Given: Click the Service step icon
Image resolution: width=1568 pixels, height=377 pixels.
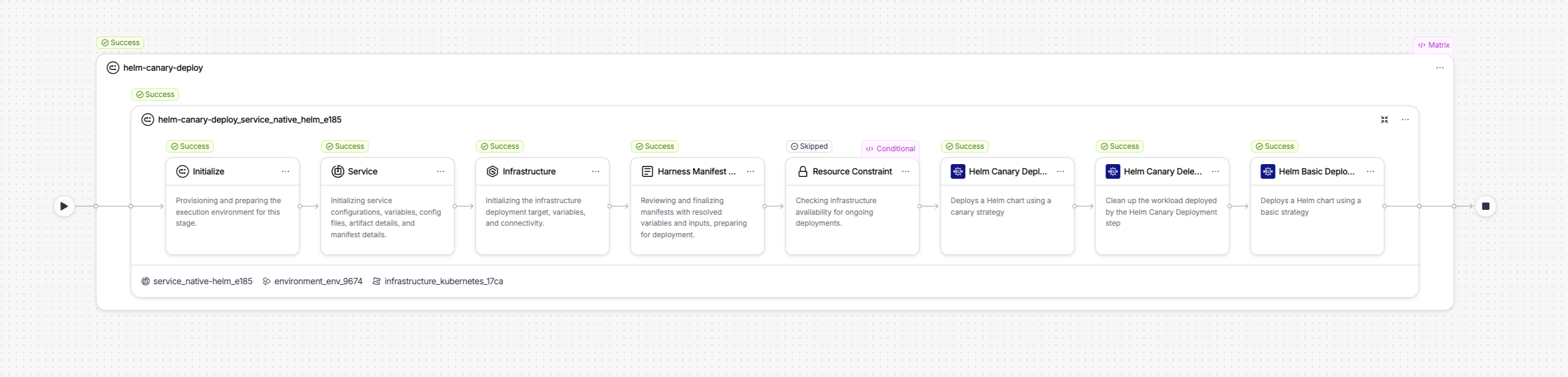Looking at the screenshot, I should click(x=337, y=171).
